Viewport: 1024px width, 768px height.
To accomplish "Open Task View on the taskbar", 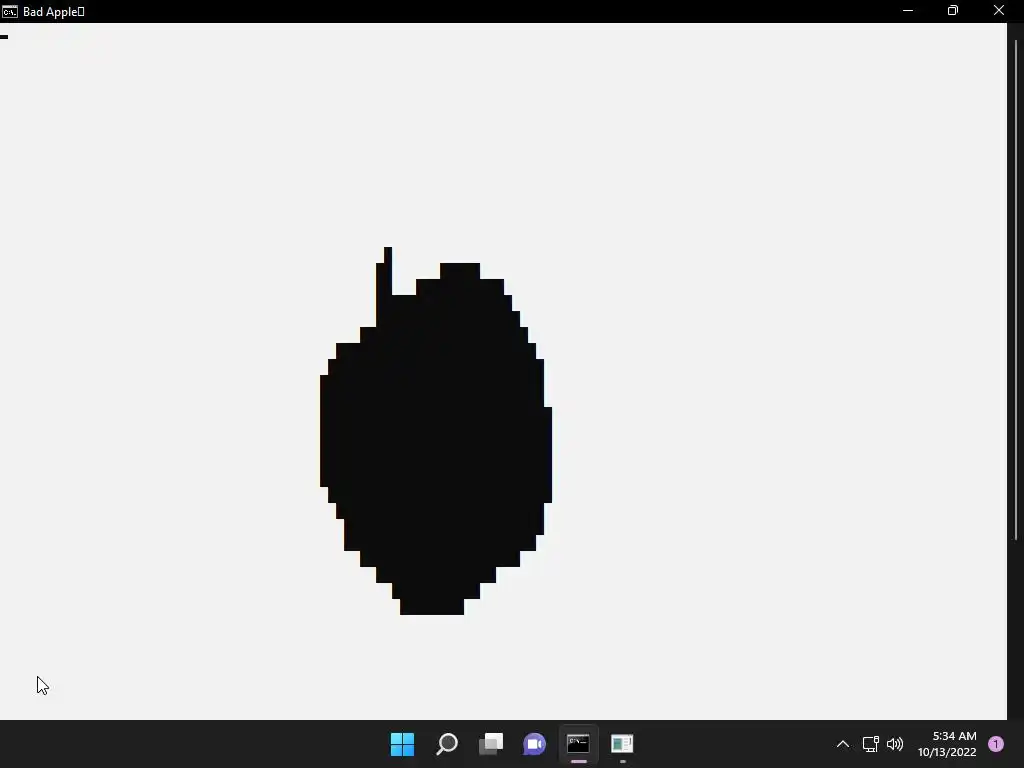I will (490, 744).
